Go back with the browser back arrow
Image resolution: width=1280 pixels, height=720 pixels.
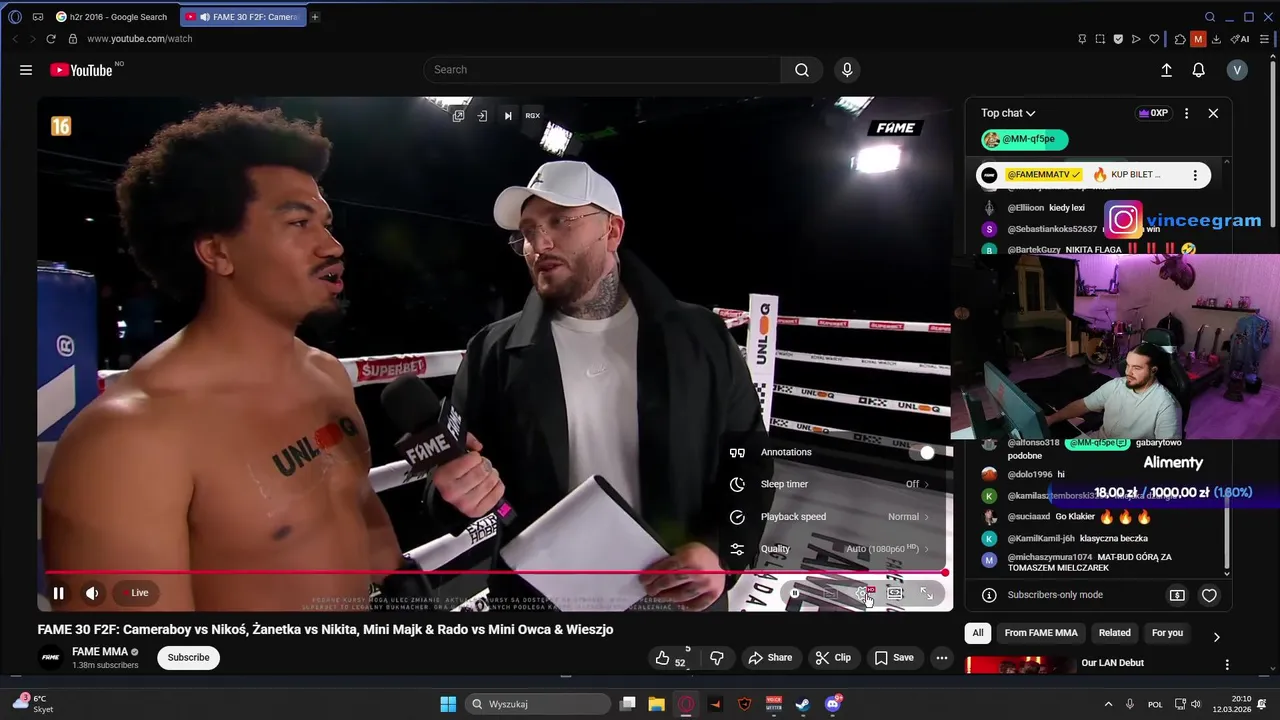pyautogui.click(x=15, y=39)
